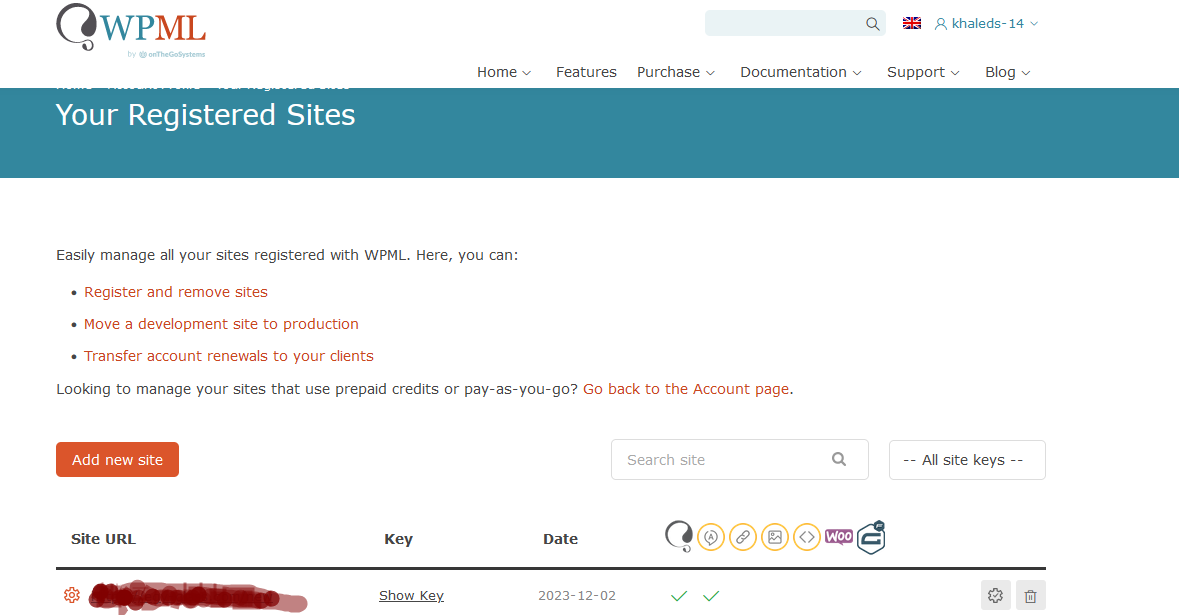Click the Media Translation image icon
1179x615 pixels.
(774, 538)
